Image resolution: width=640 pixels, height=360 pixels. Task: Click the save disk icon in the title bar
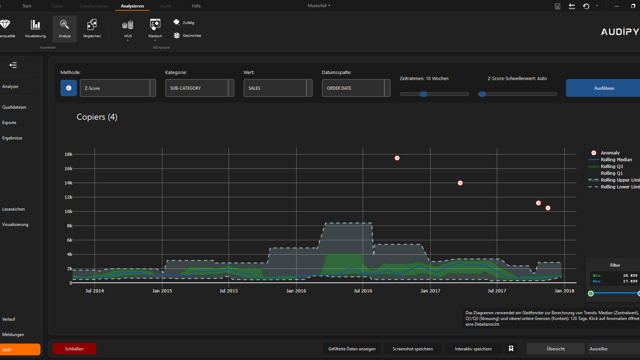[558, 6]
